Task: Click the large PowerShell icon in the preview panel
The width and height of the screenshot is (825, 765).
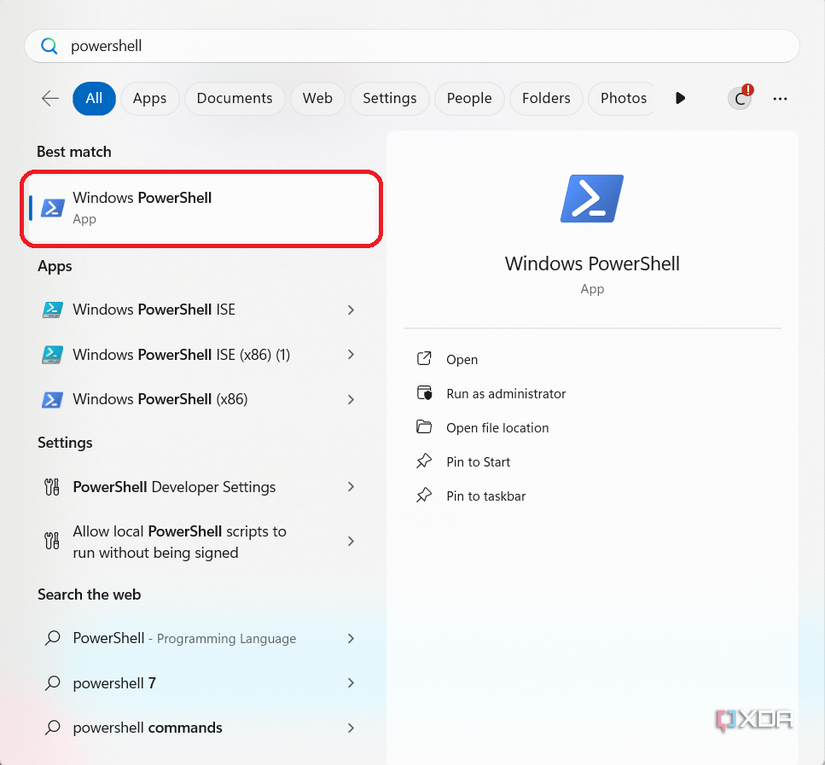Action: coord(591,198)
